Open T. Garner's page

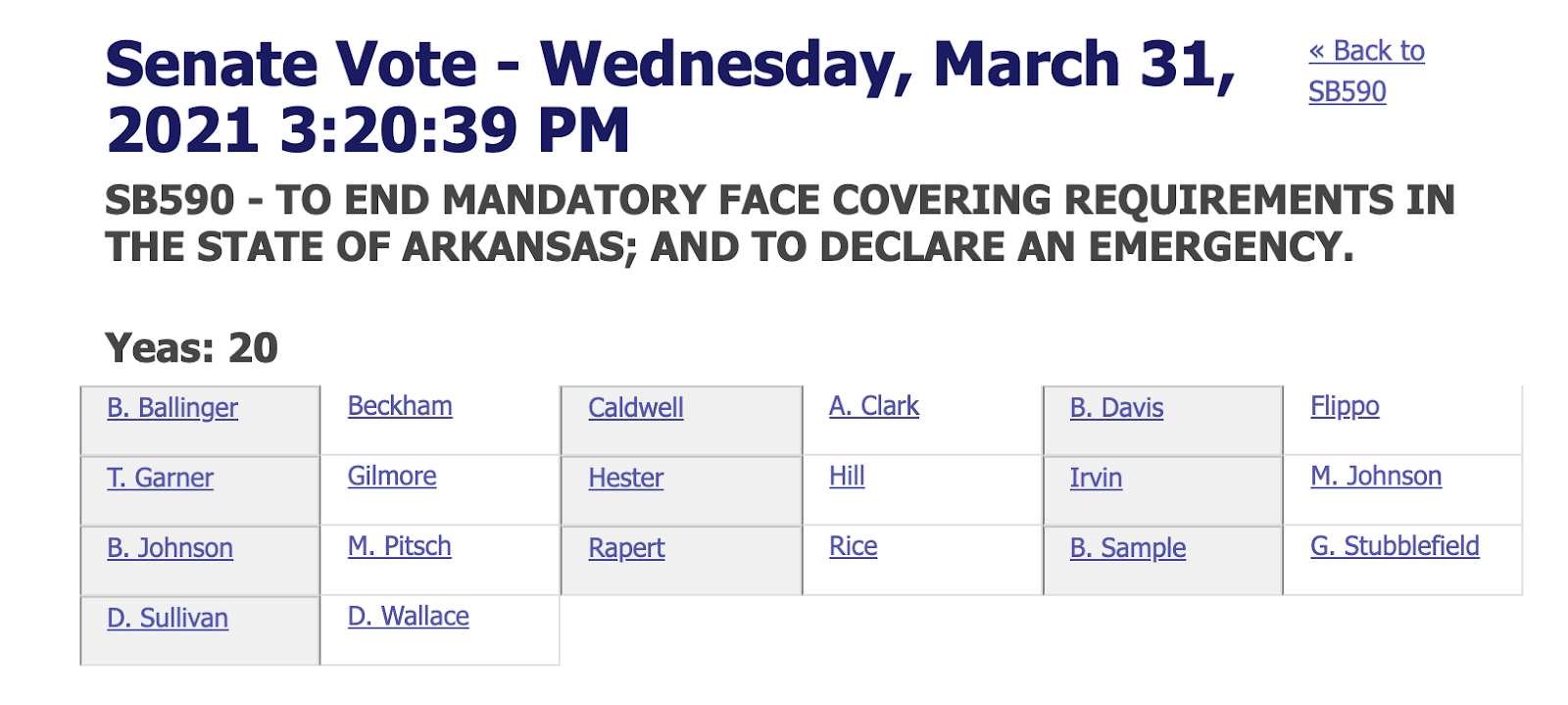160,478
